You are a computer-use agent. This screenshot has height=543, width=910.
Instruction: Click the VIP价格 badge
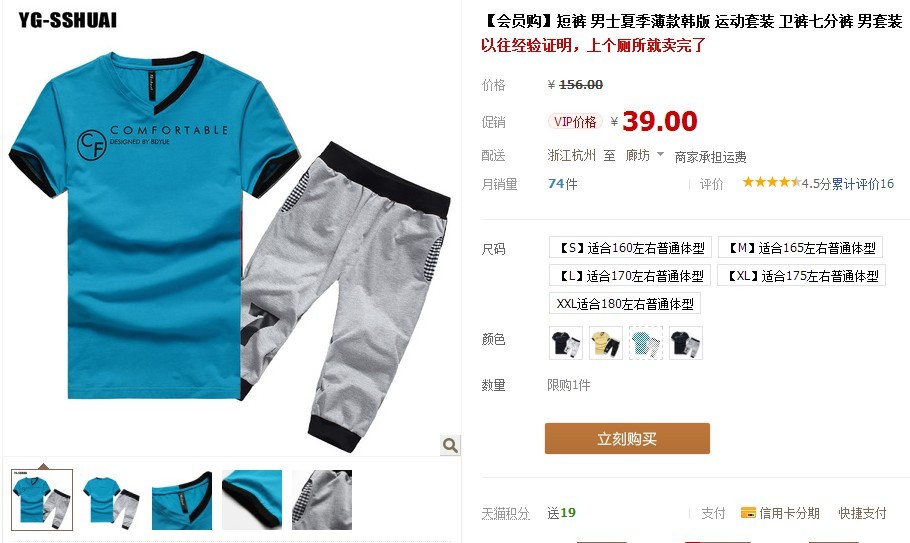point(575,122)
